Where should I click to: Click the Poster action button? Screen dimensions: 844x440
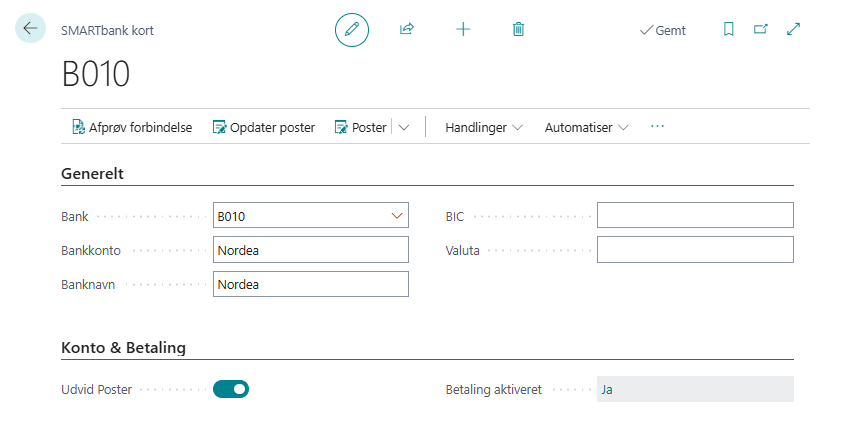click(360, 128)
